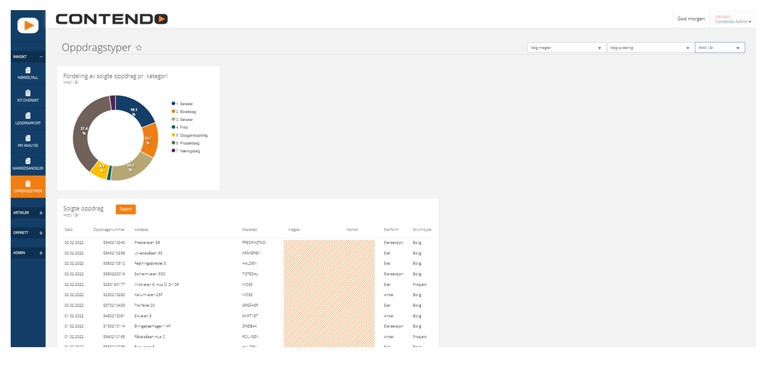Favorite the page with the star icon
This screenshot has width=772, height=365.
point(139,48)
